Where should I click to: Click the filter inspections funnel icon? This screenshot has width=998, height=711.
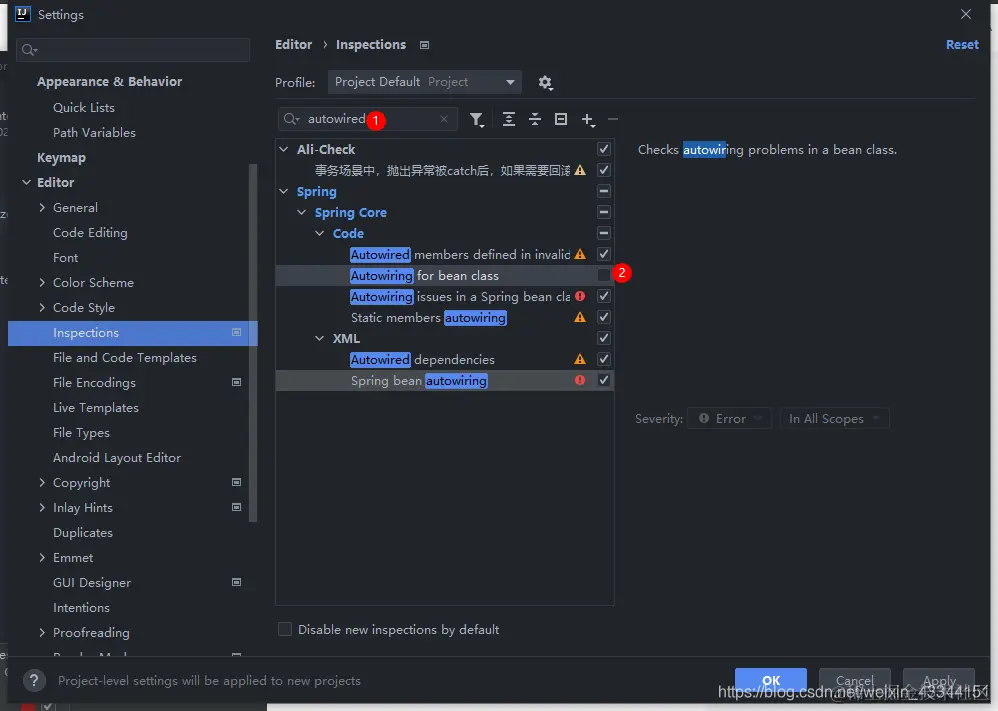tap(476, 120)
